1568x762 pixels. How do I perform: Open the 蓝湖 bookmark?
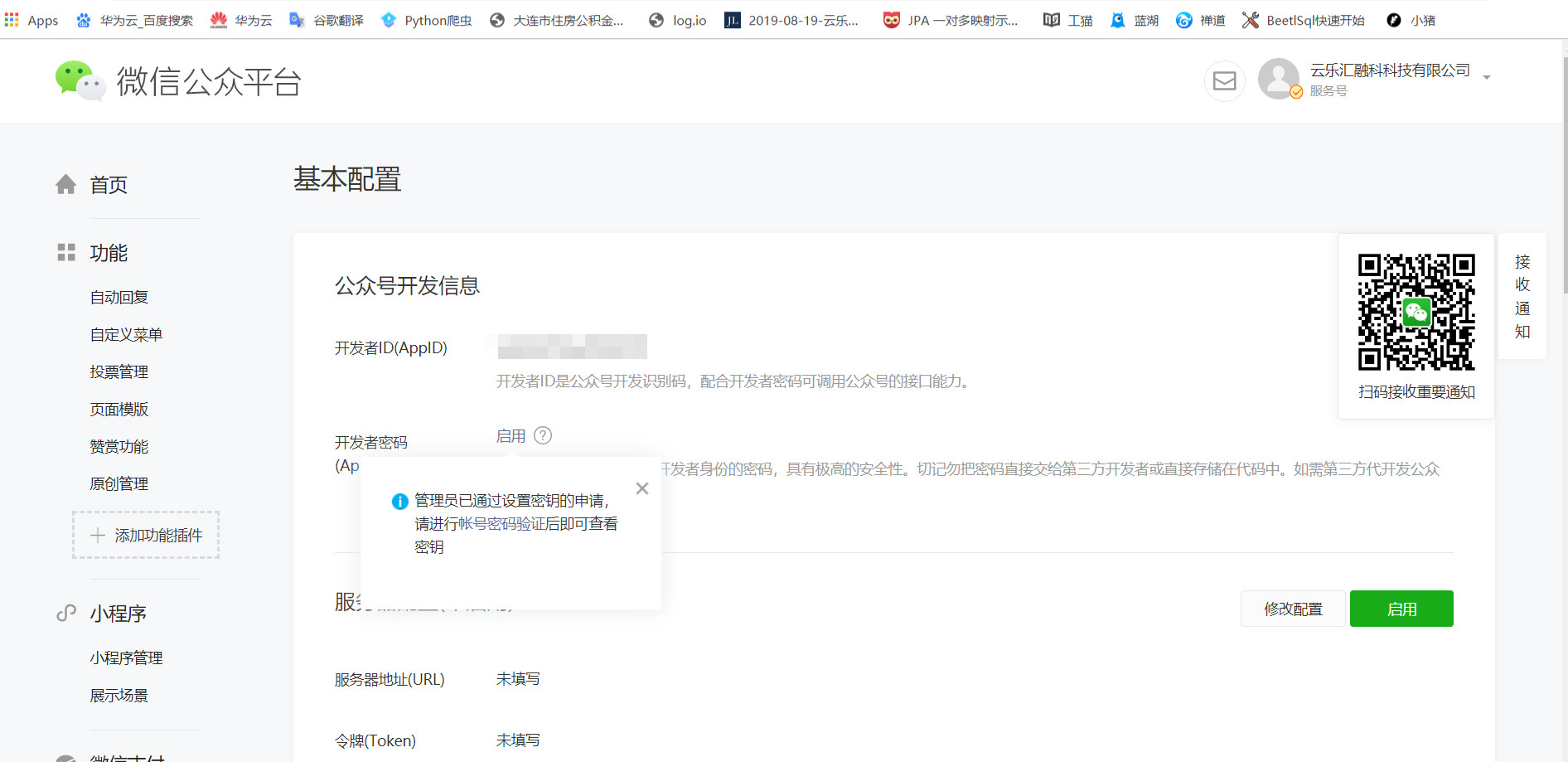coord(1135,20)
